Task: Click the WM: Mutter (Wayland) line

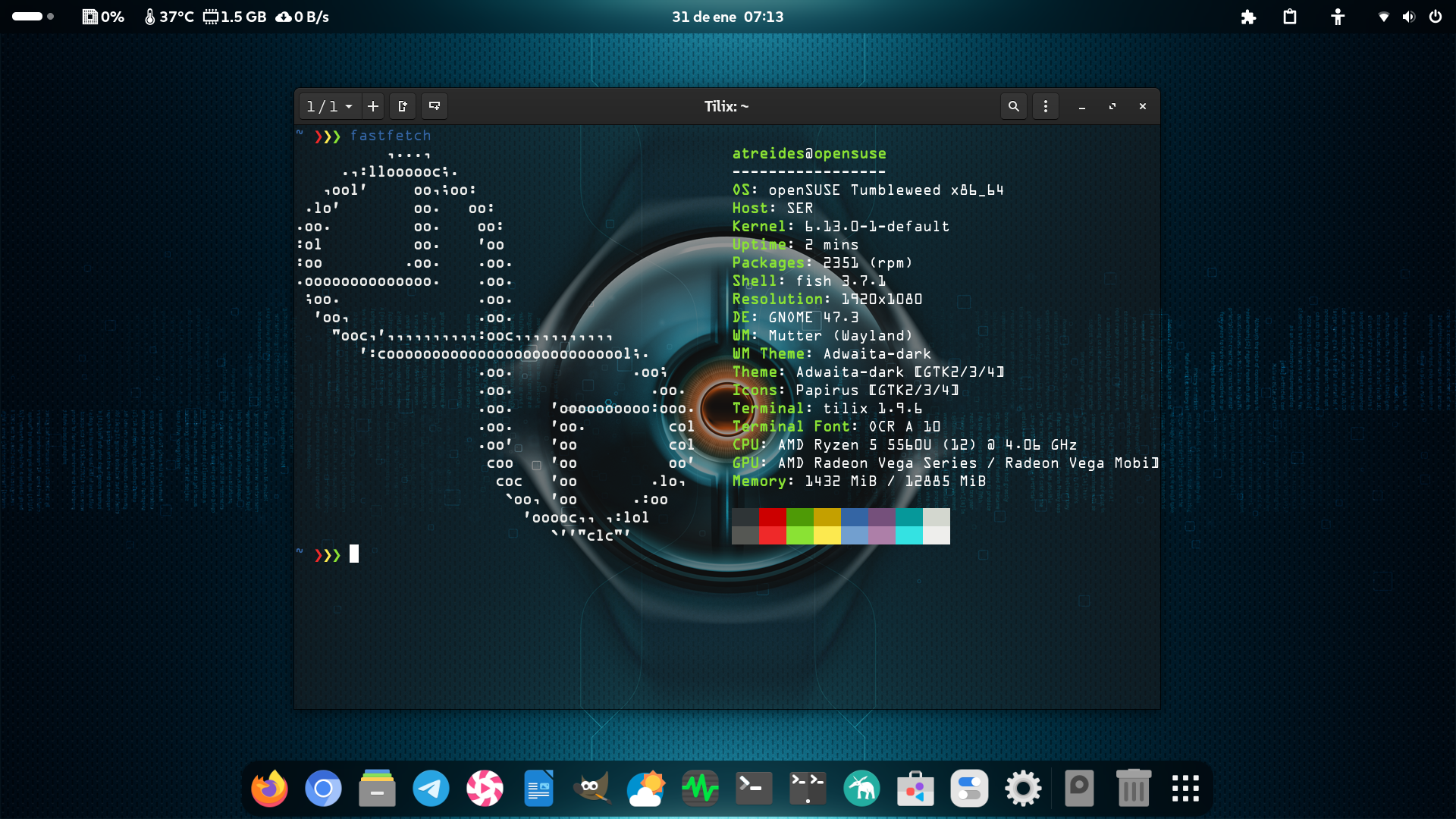Action: click(823, 335)
